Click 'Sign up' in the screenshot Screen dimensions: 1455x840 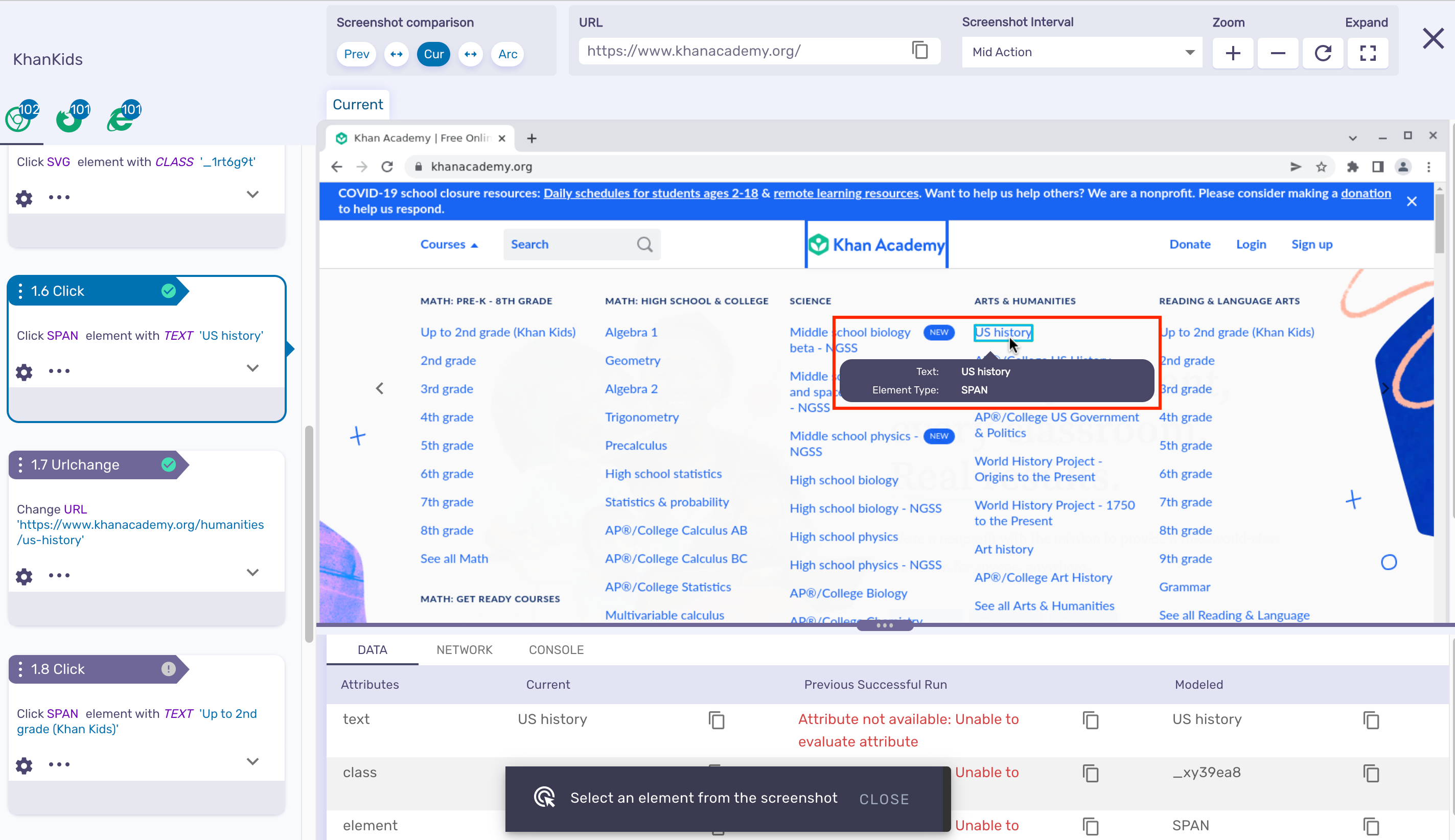tap(1312, 245)
